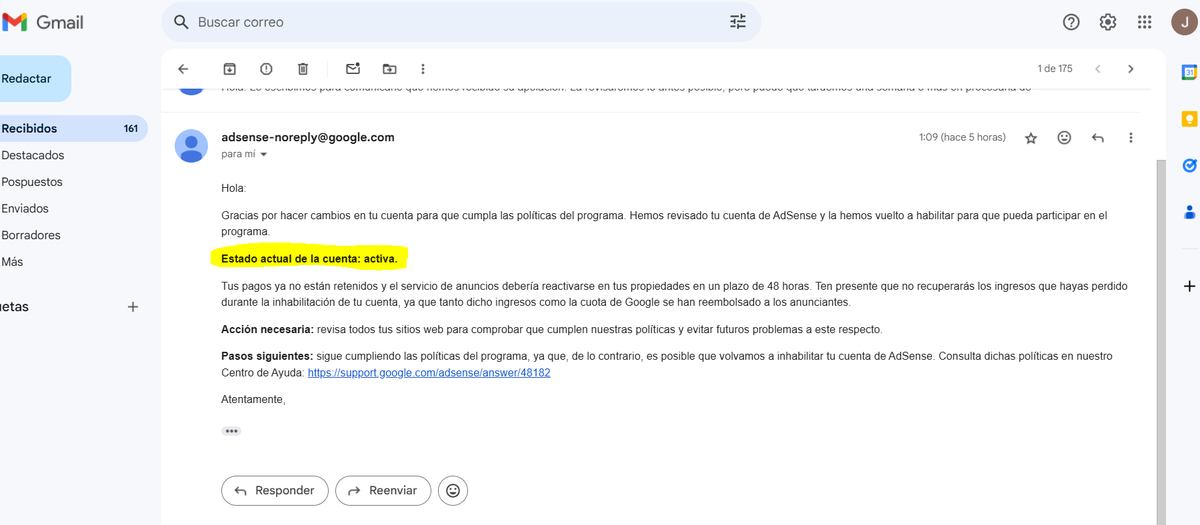Open the account avatar J
1200x525 pixels.
1183,22
